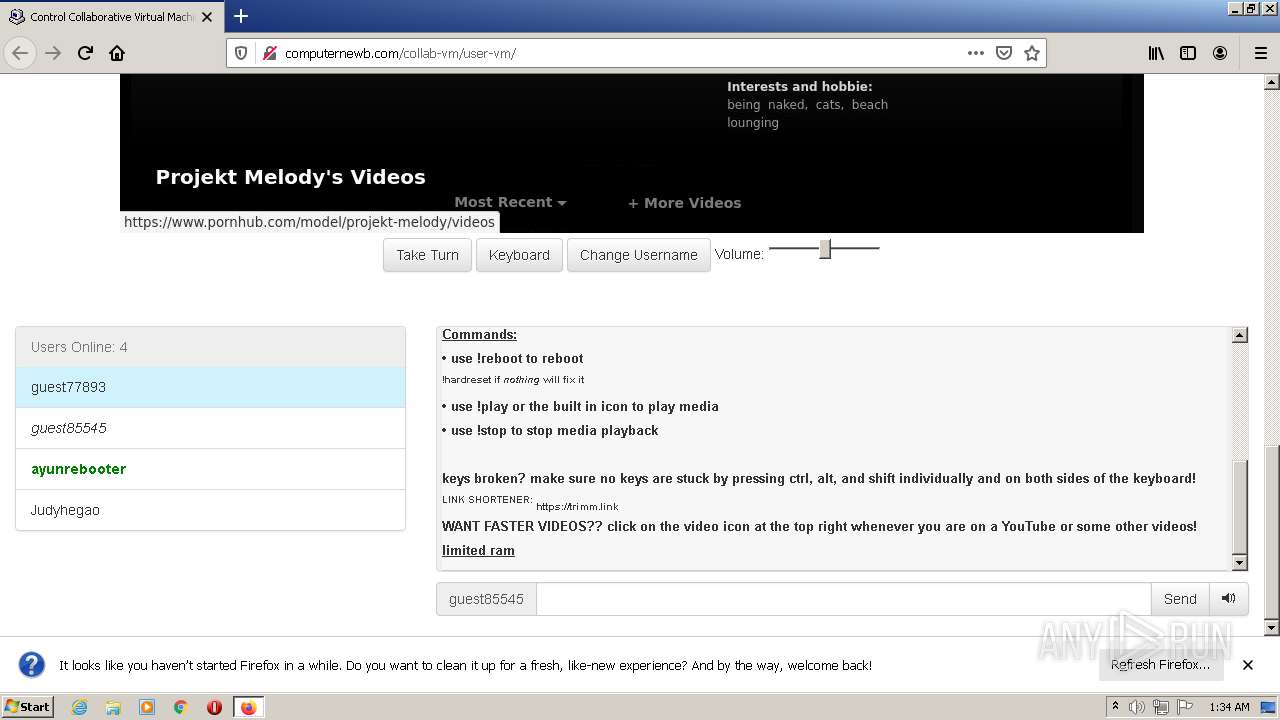1280x720 pixels.
Task: Go forward with the arrow button
Action: pos(53,53)
